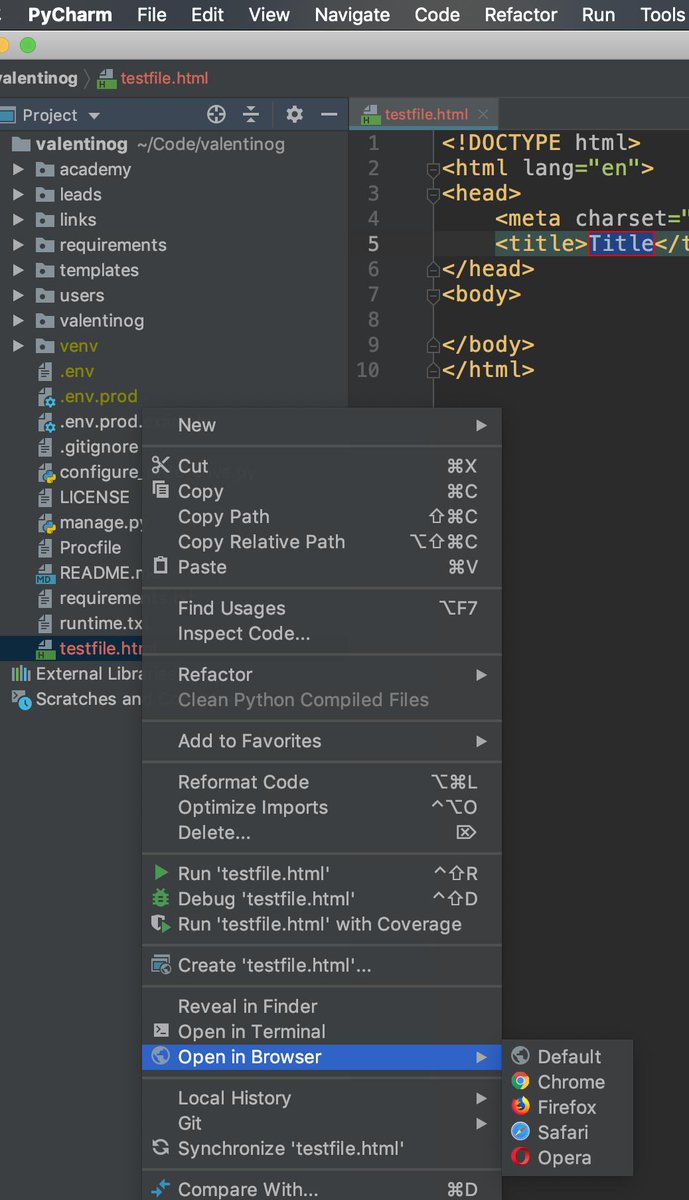Click the locate/scroll-from-source target icon
The width and height of the screenshot is (689, 1200).
pyautogui.click(x=216, y=115)
